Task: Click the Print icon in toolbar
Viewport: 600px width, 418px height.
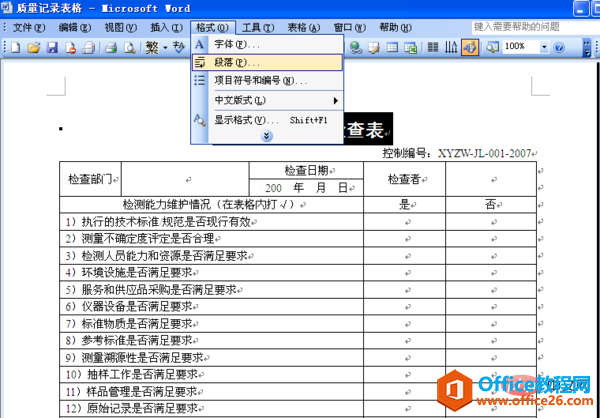Action: (111, 47)
